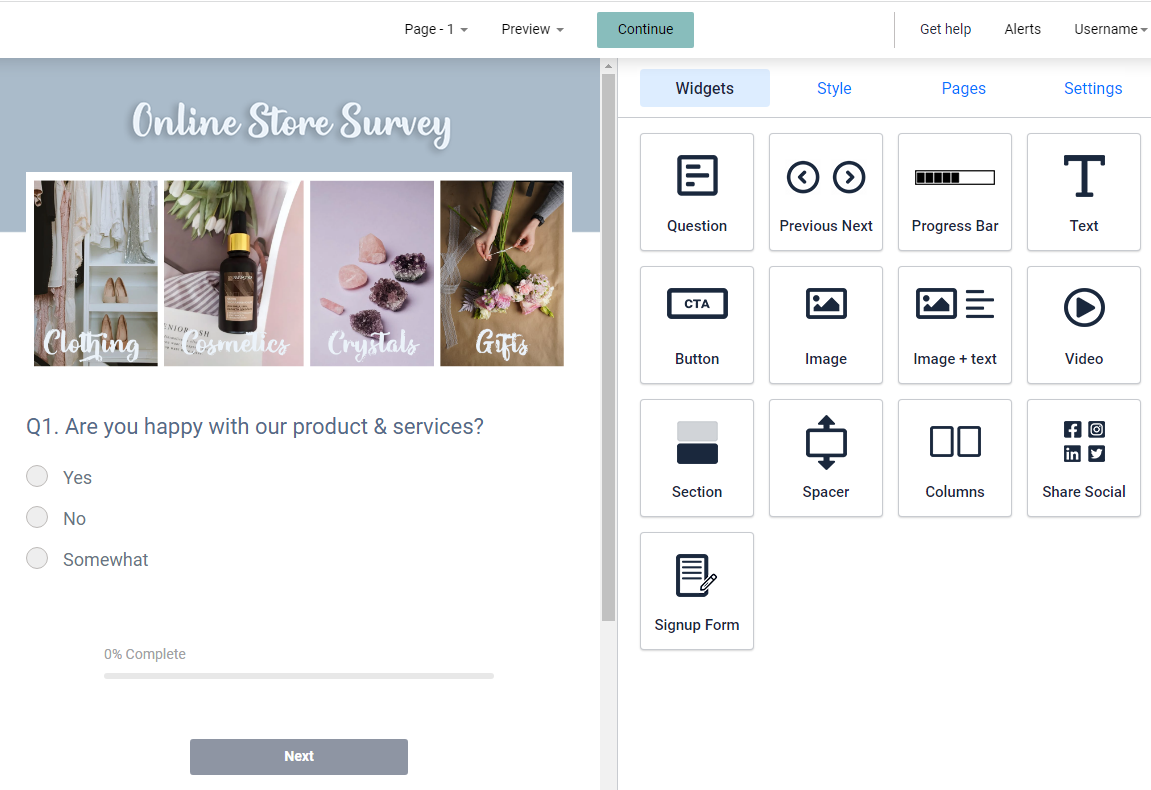1151x790 pixels.
Task: Click the scrollbar up arrow
Action: tap(608, 66)
